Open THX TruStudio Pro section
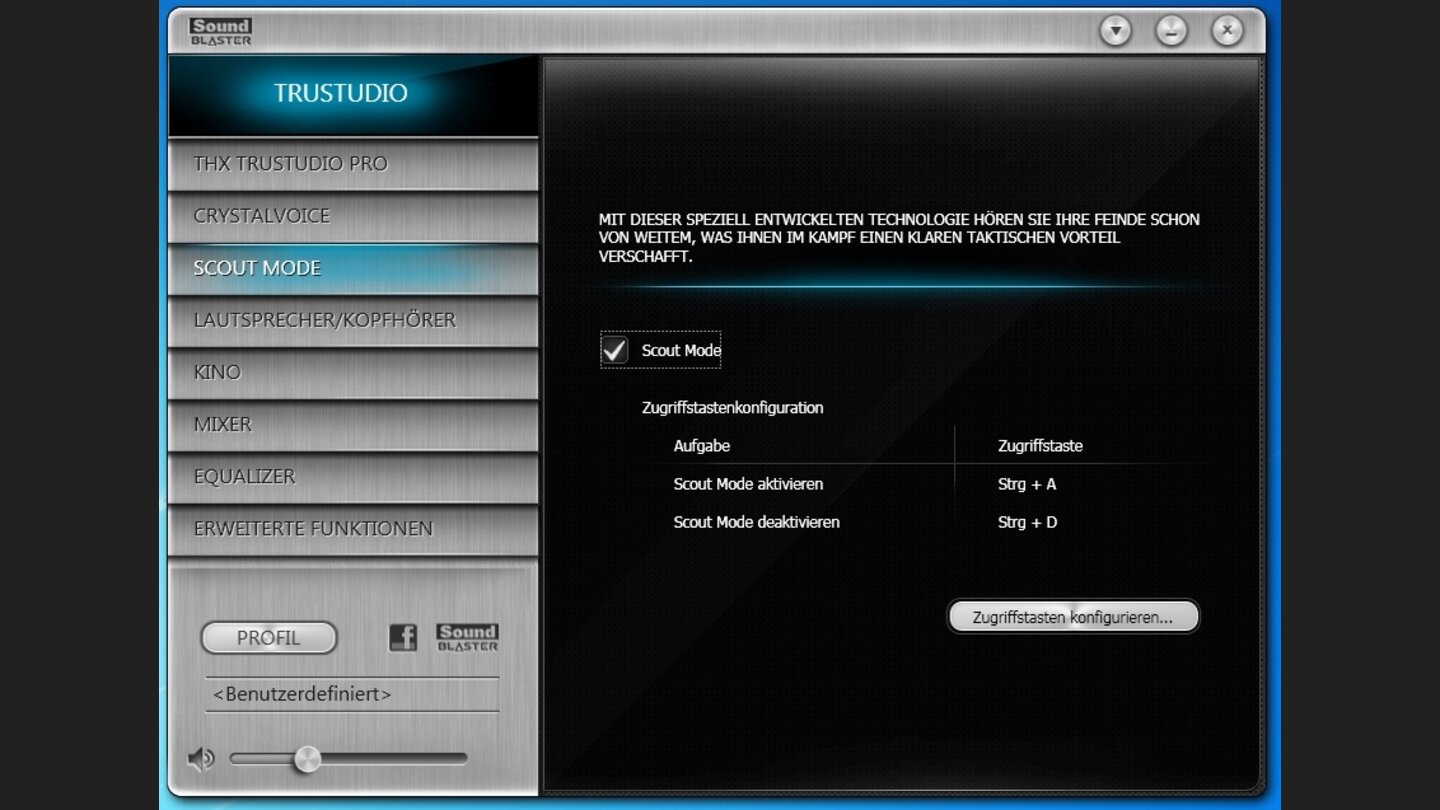The height and width of the screenshot is (810, 1440). point(353,164)
